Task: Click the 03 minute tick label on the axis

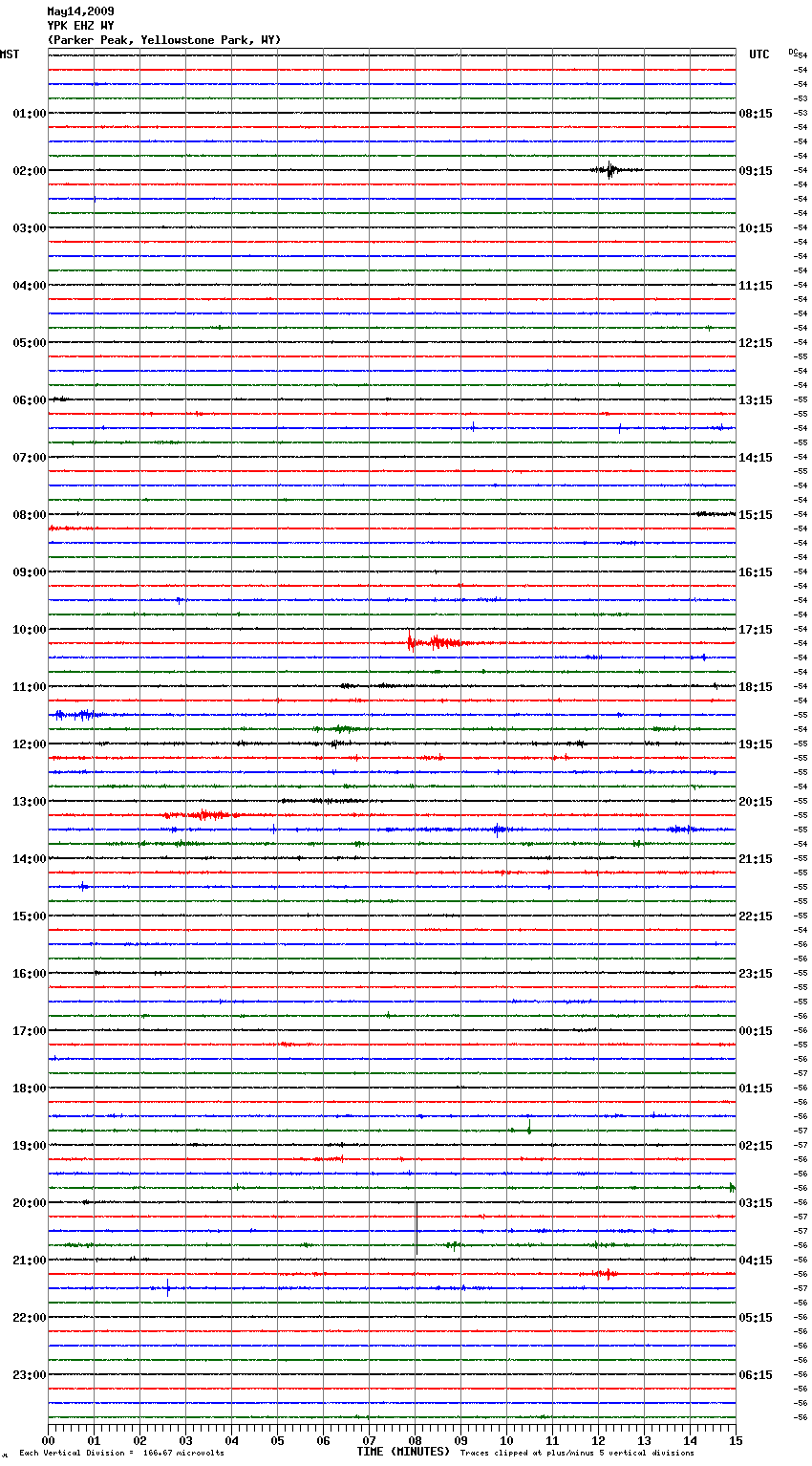Action: [x=185, y=1440]
